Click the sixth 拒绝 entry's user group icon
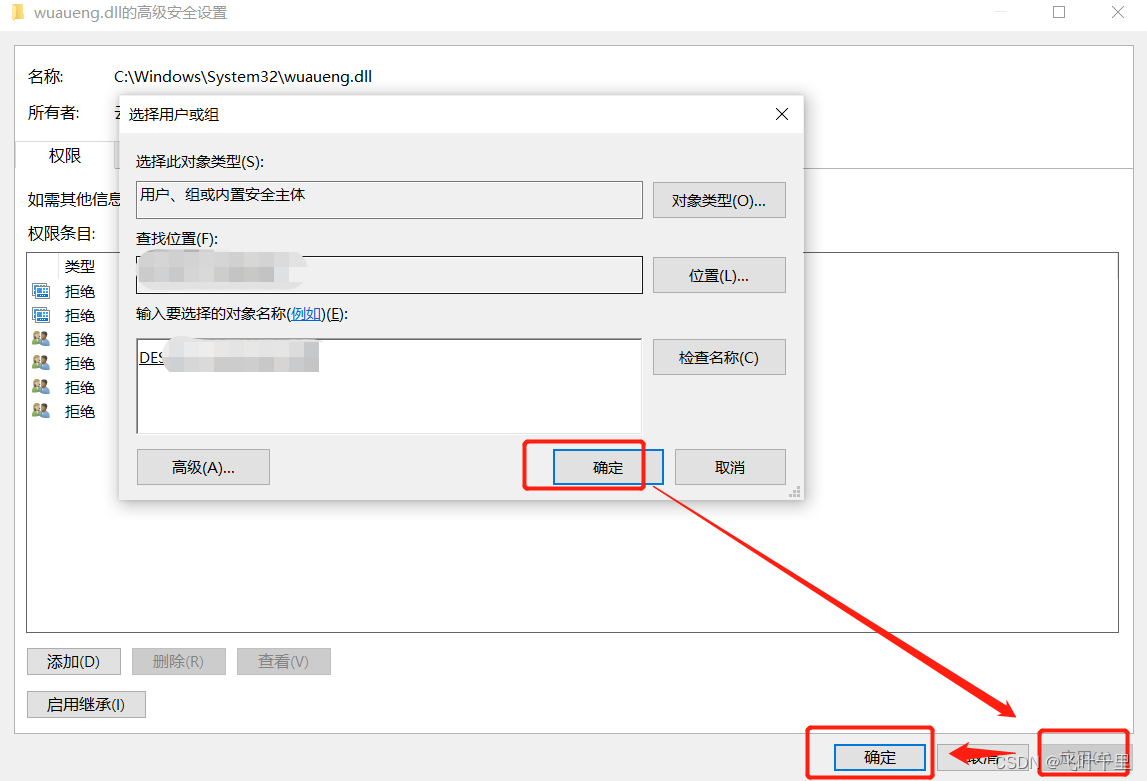Viewport: 1147px width, 781px height. click(x=41, y=411)
